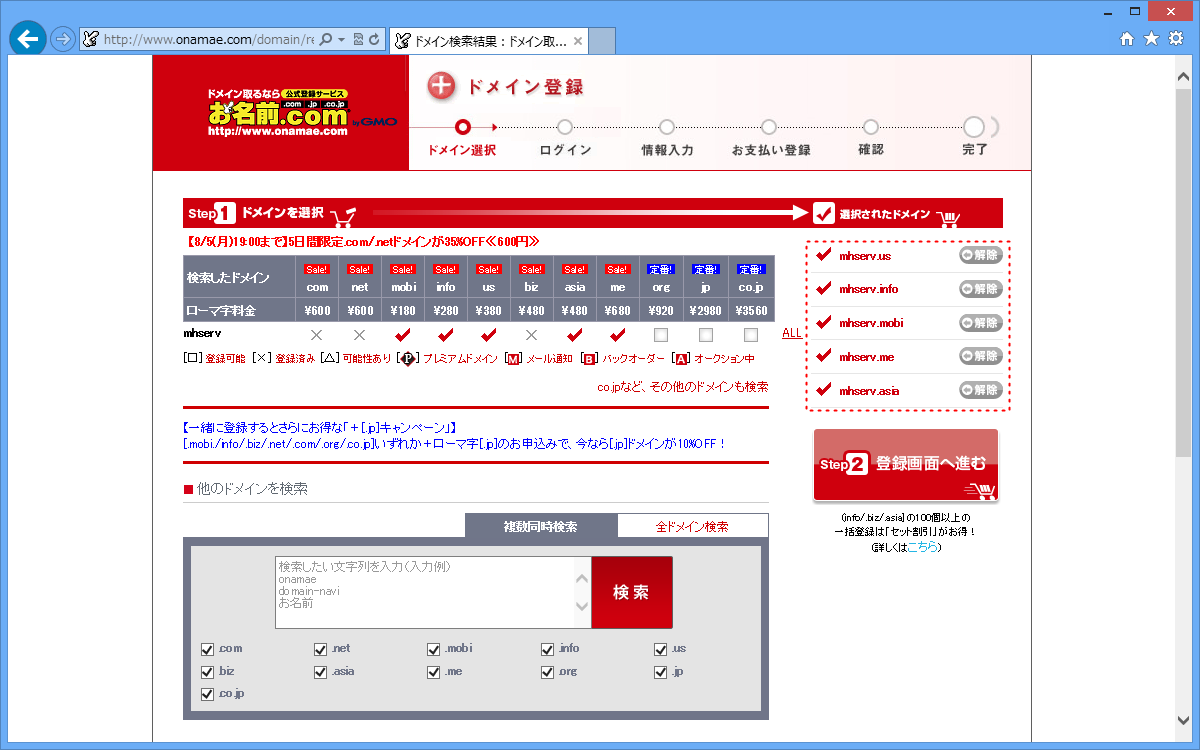Remove mhserv.us with its 解除 button
This screenshot has height=750, width=1200.
tap(980, 255)
